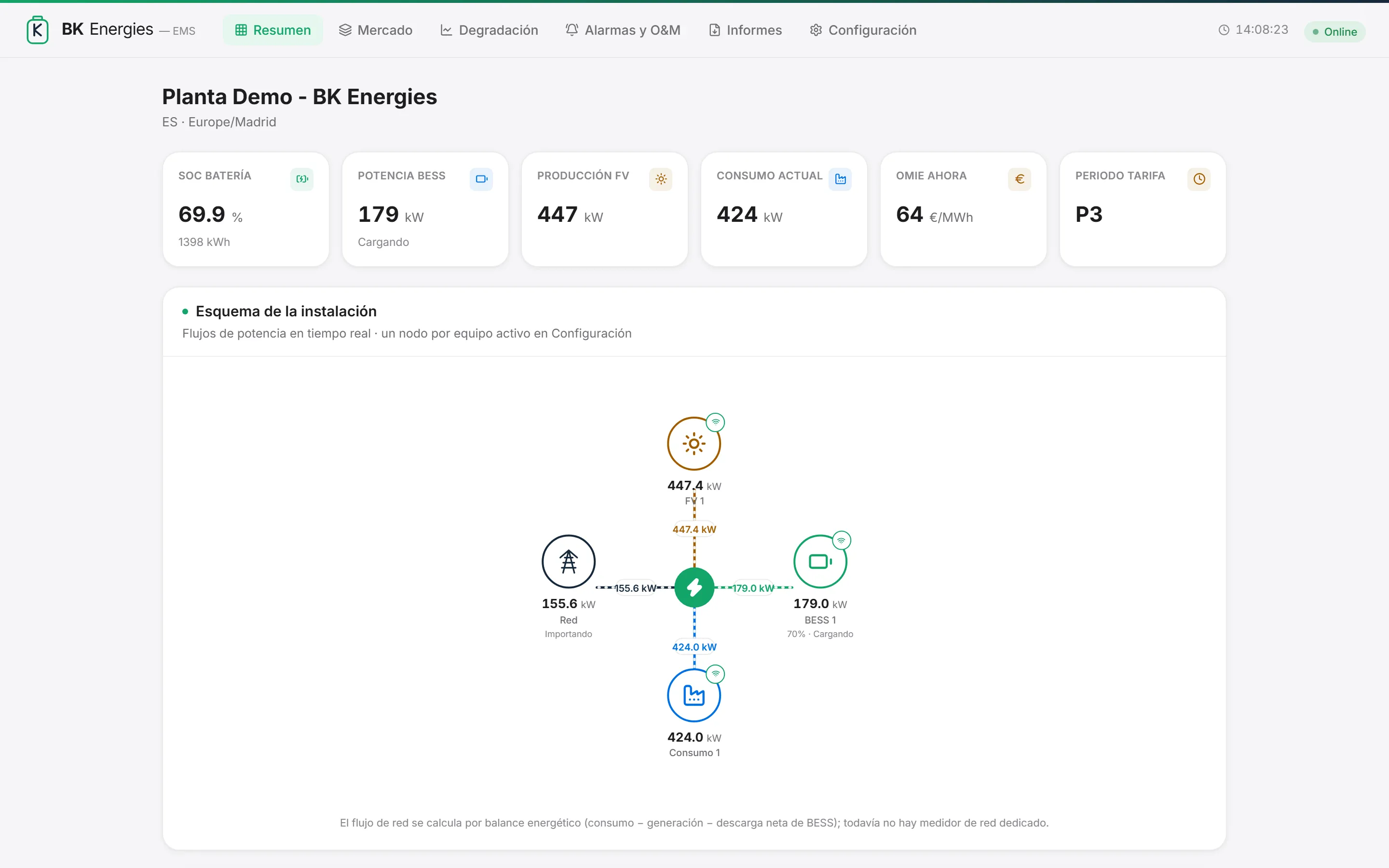
Task: Click the Planta Demo - BK Energies title
Action: pos(300,97)
